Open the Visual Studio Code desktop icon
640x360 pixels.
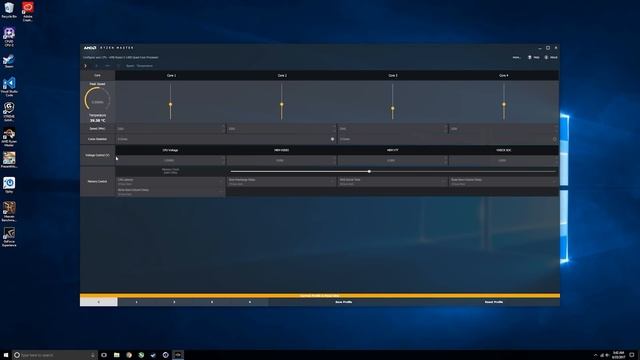(9, 87)
